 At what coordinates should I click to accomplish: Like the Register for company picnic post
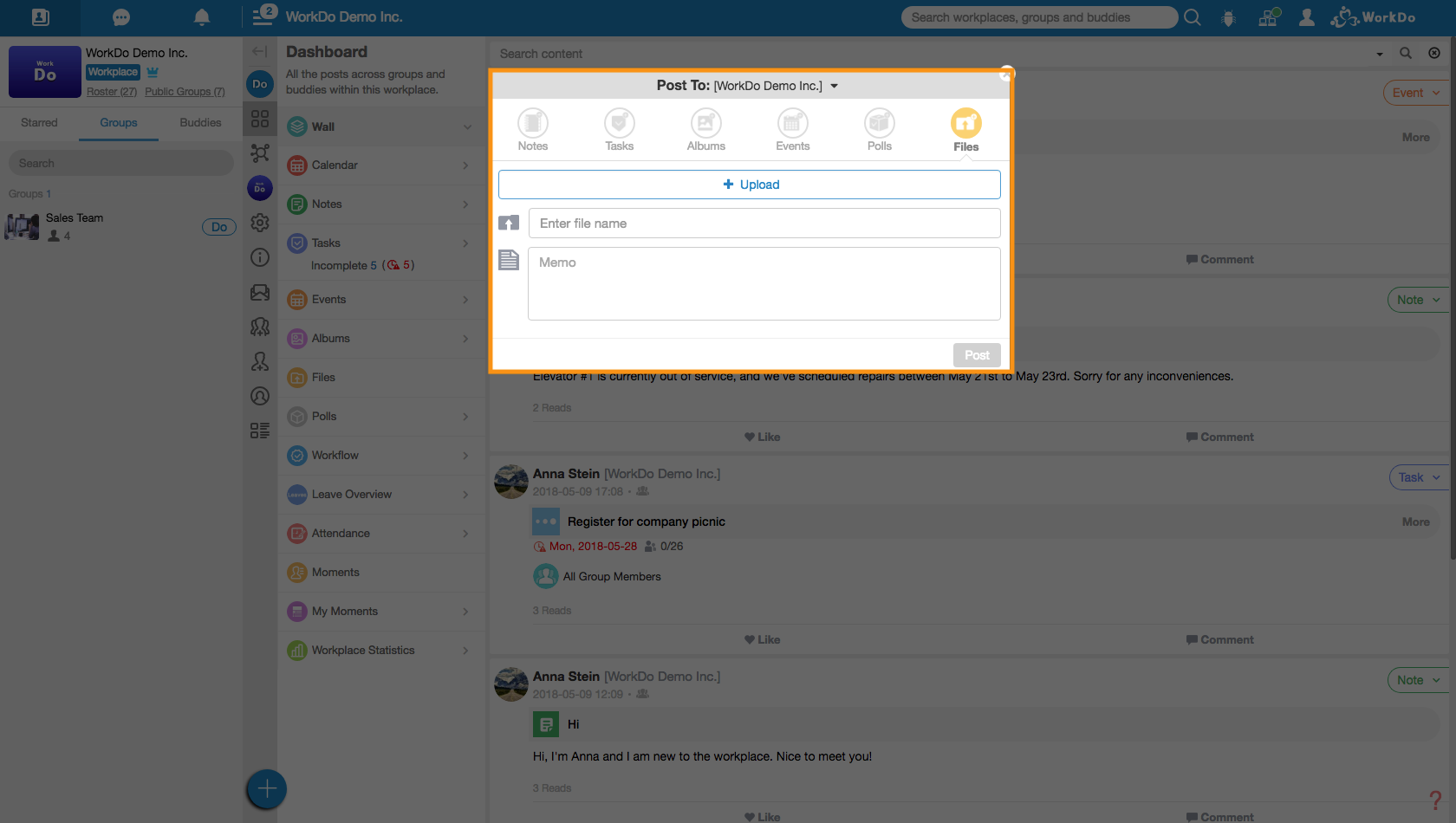point(762,640)
